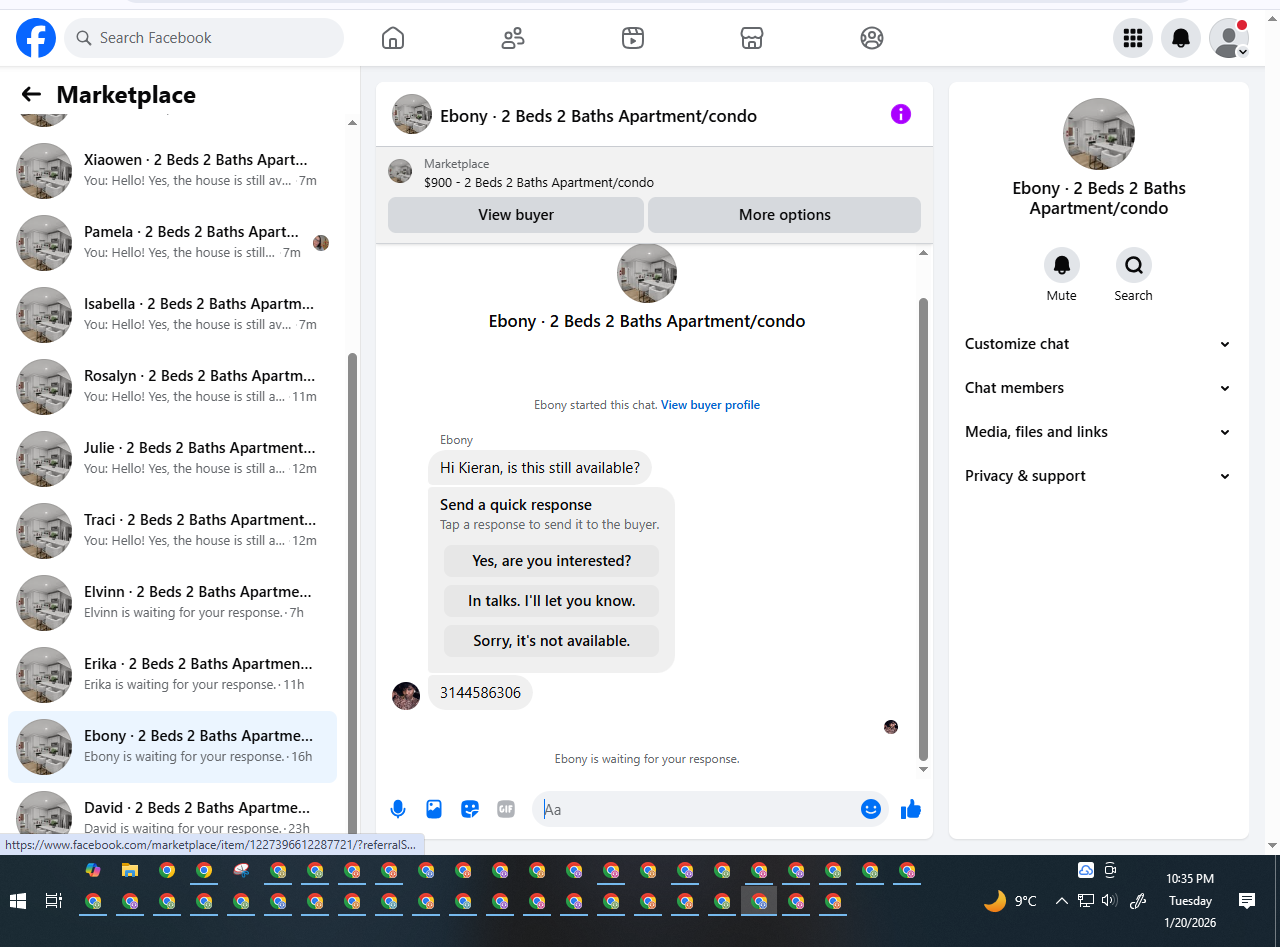Open conversation info purple icon
The height and width of the screenshot is (947, 1280).
pyautogui.click(x=901, y=114)
